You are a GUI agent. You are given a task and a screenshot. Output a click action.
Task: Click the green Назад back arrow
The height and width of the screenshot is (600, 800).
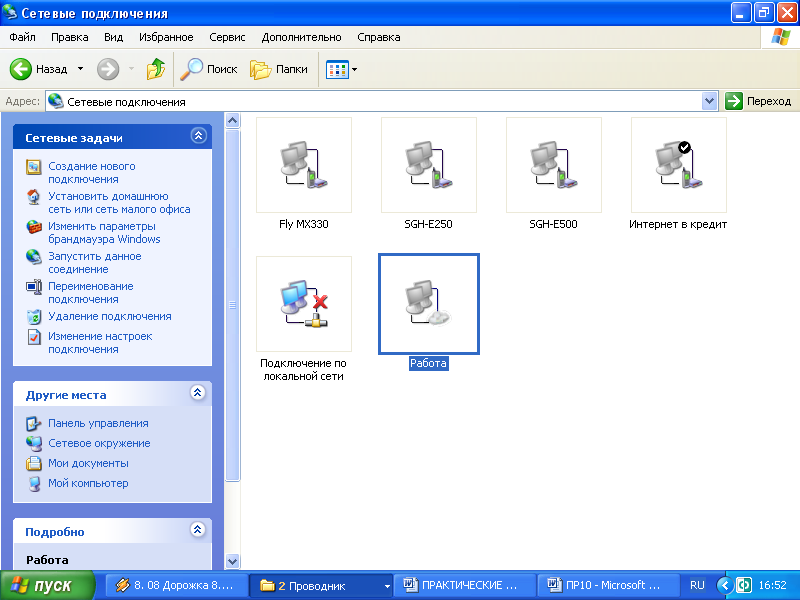point(21,69)
